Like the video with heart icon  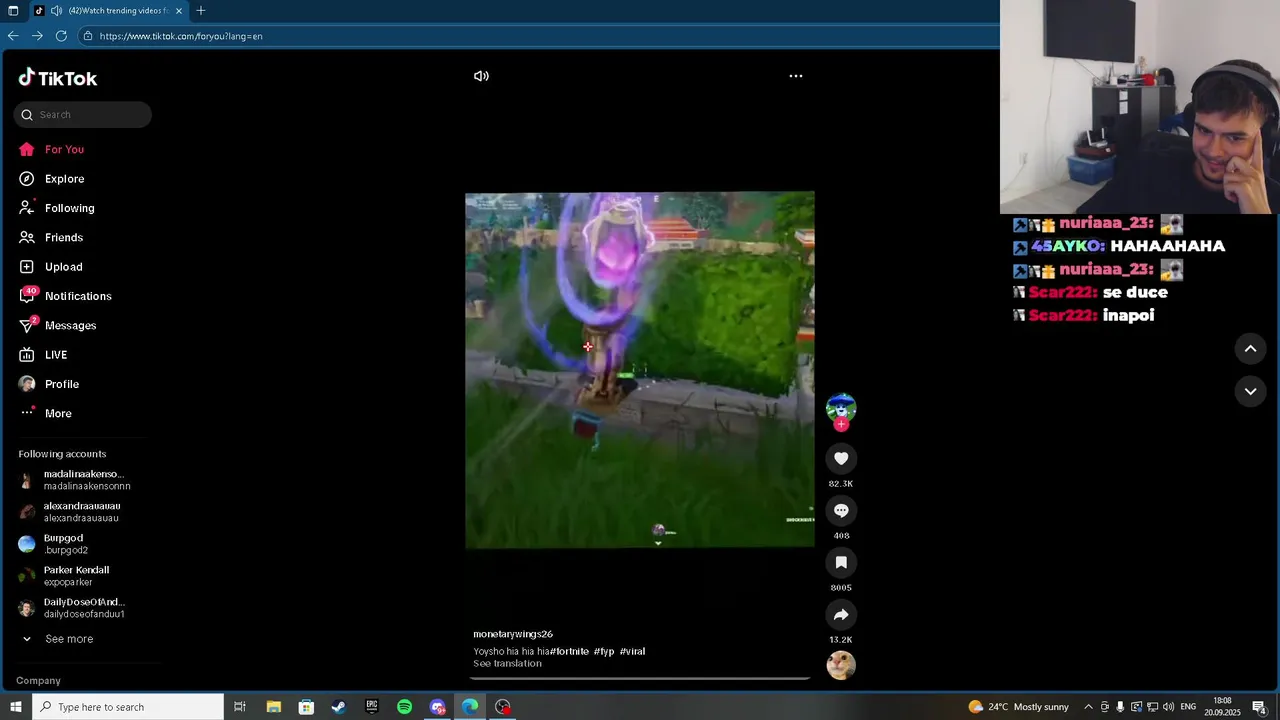coord(841,458)
